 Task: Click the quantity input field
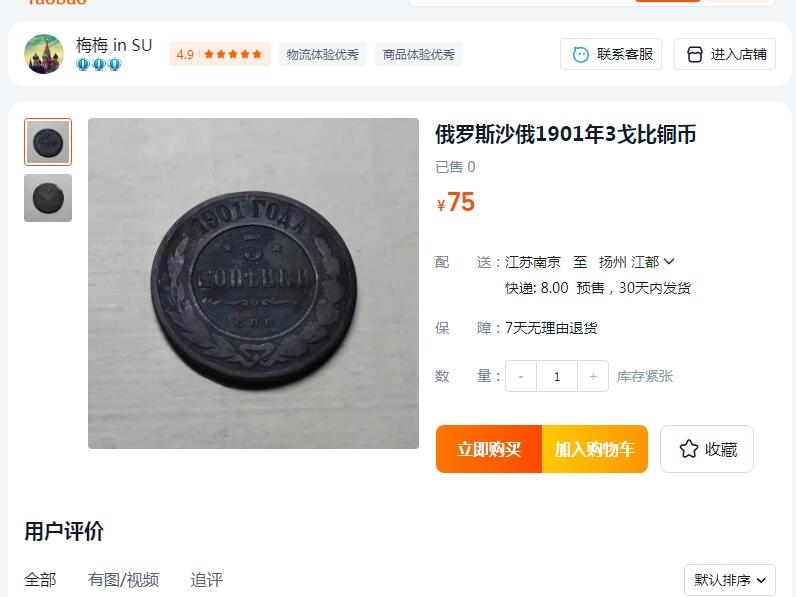tap(557, 376)
